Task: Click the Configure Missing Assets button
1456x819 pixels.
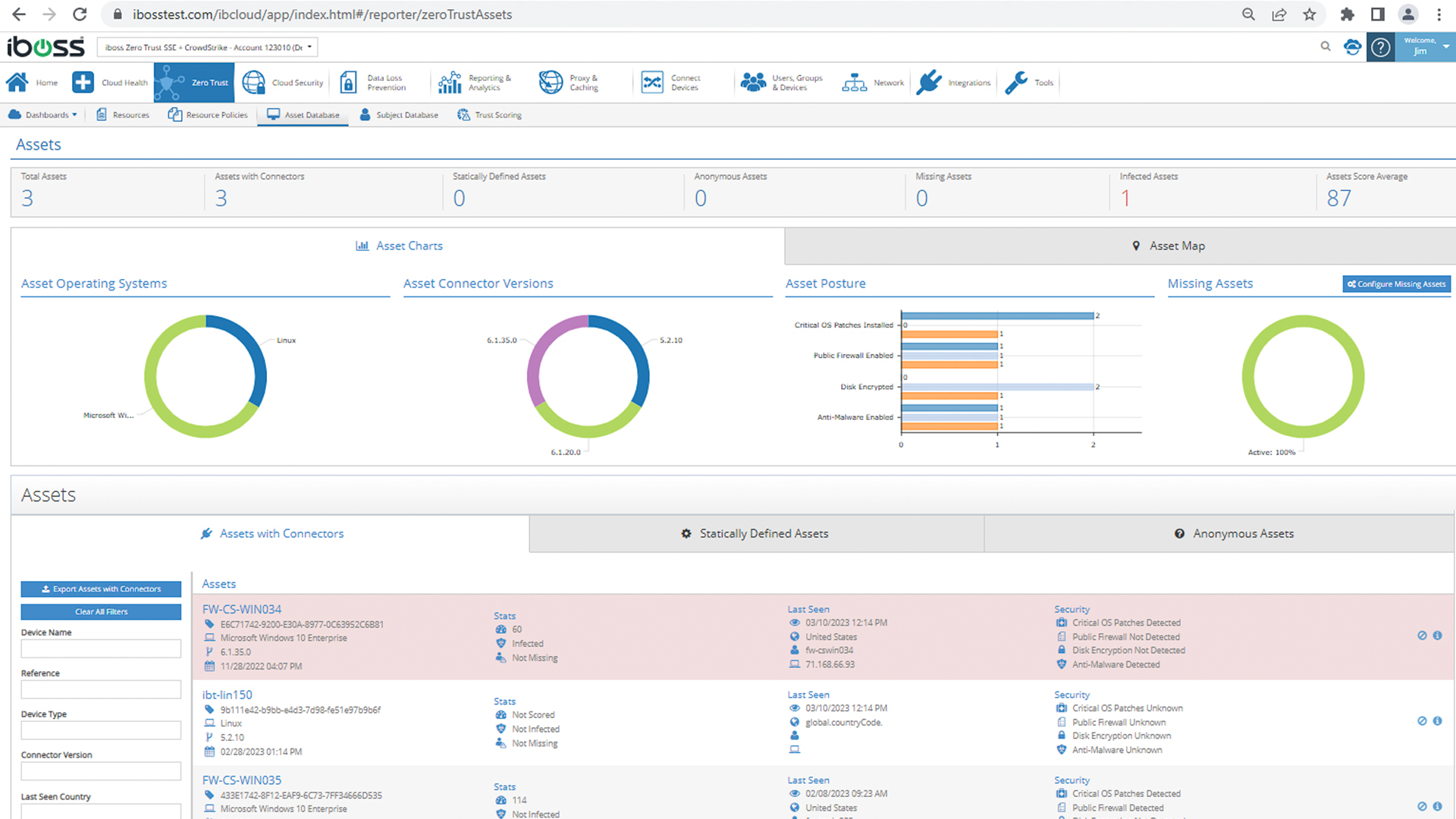Action: pos(1396,284)
